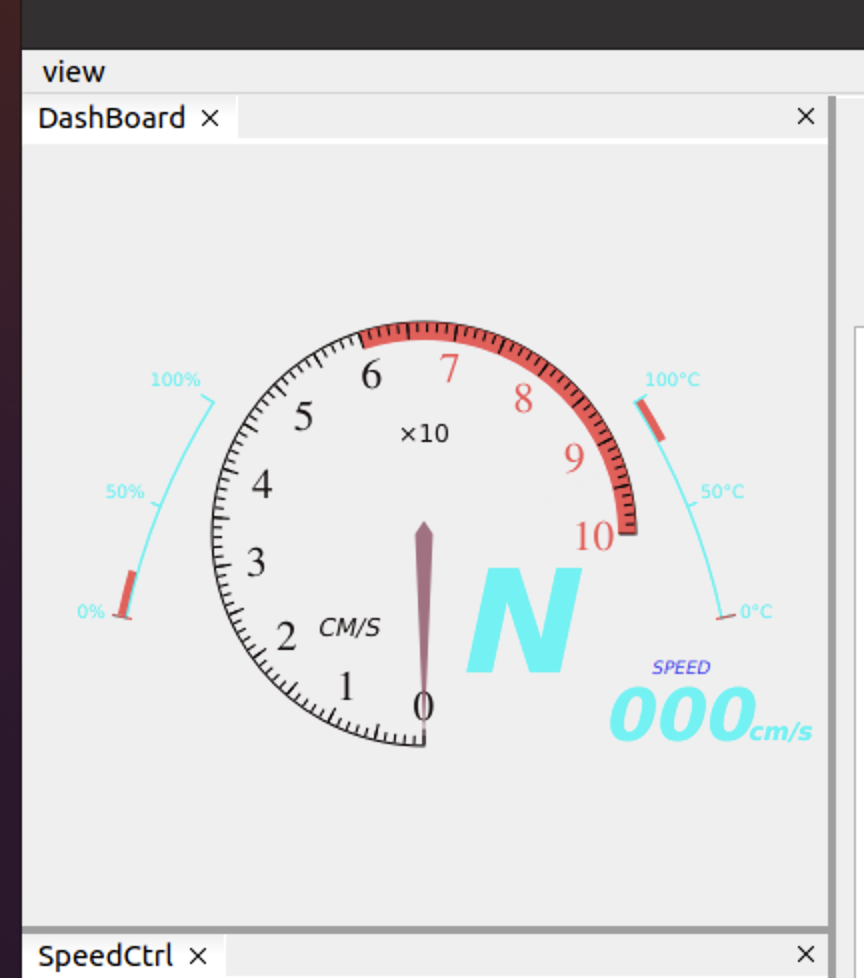
Task: Click the 100% label on the battery gauge
Action: pyautogui.click(x=174, y=380)
